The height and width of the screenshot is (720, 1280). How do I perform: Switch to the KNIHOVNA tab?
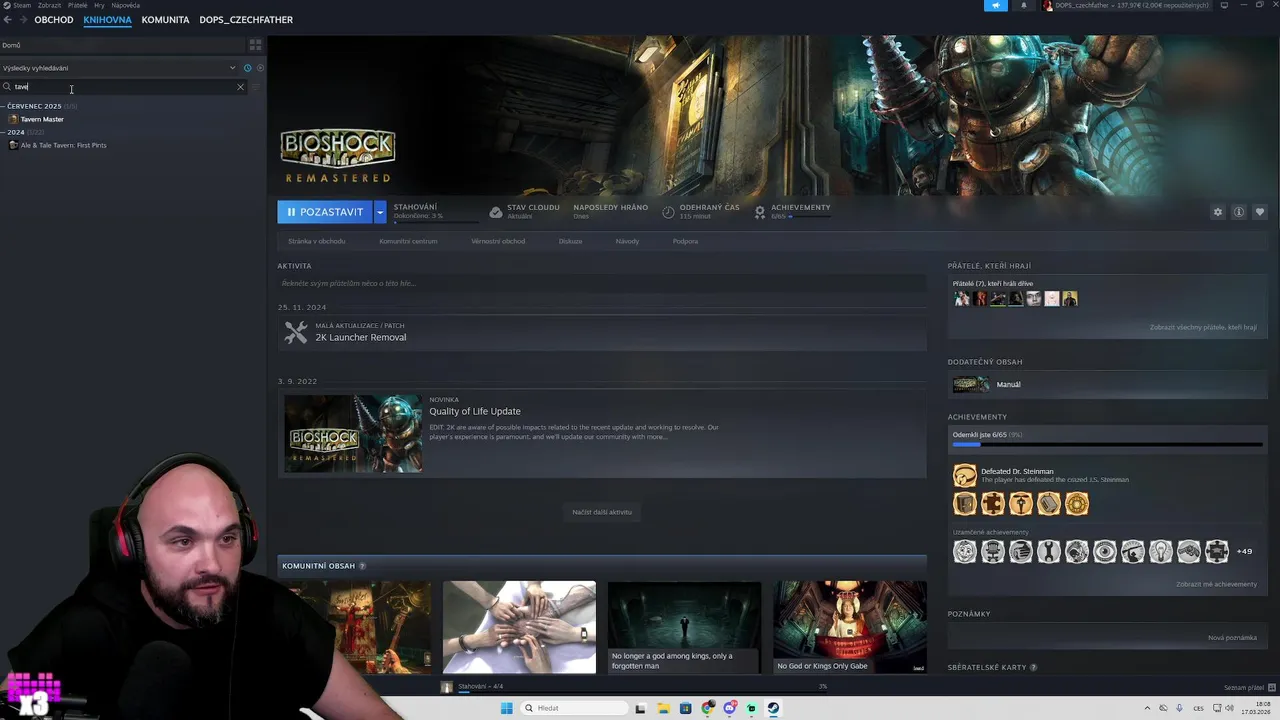click(x=108, y=20)
